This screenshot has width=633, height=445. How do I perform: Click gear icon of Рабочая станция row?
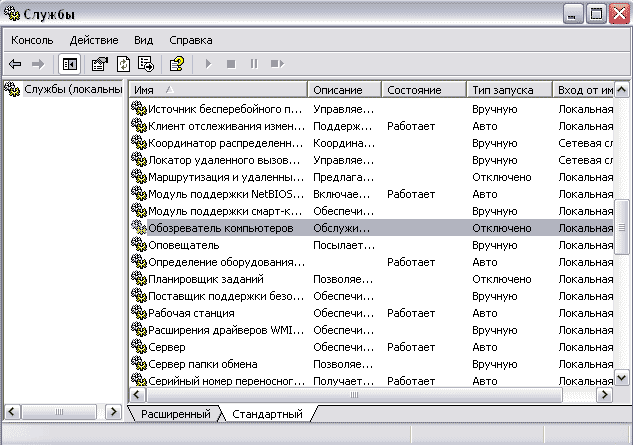(x=138, y=313)
